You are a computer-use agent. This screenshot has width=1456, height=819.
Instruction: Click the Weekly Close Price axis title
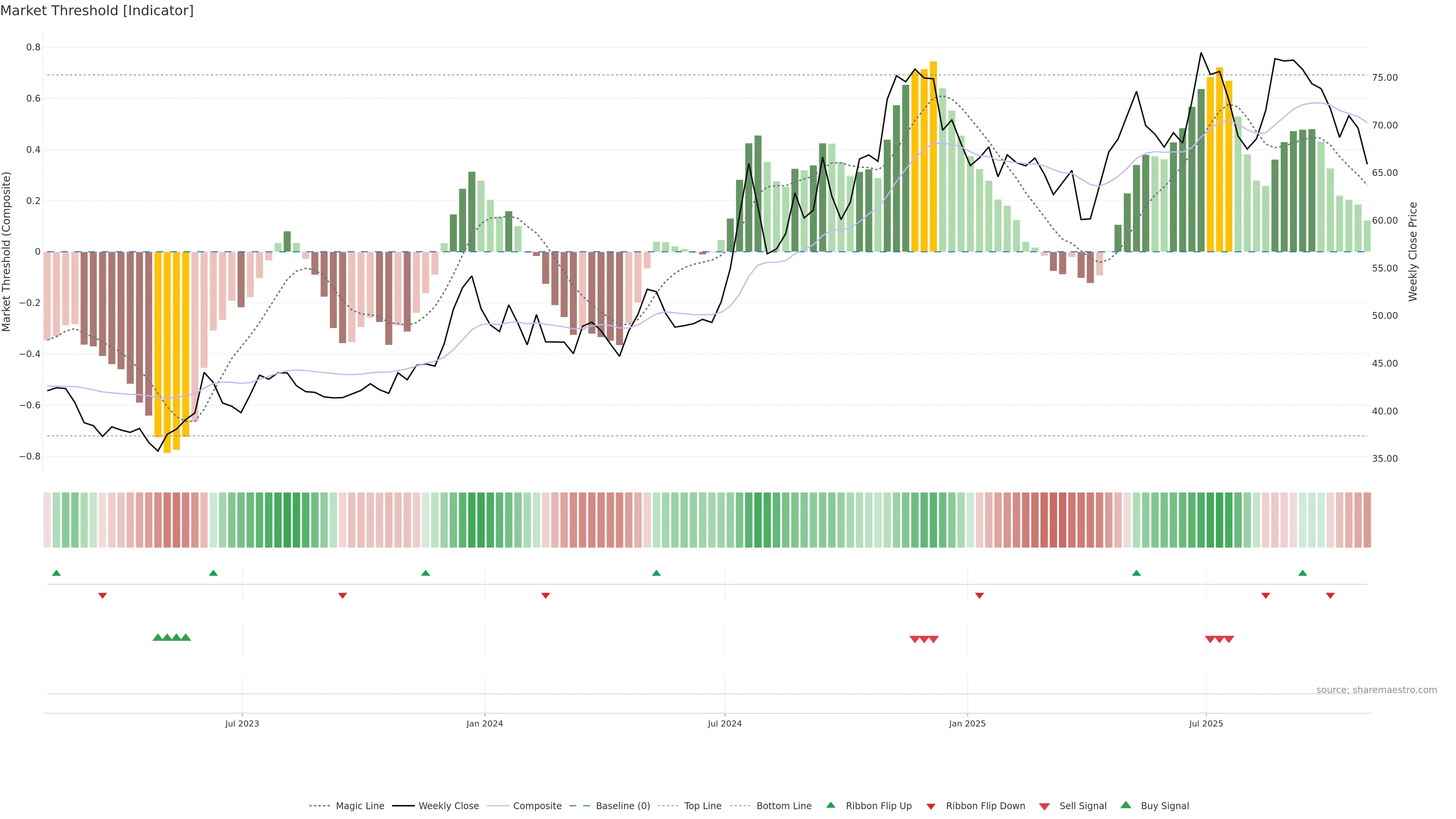1412,251
